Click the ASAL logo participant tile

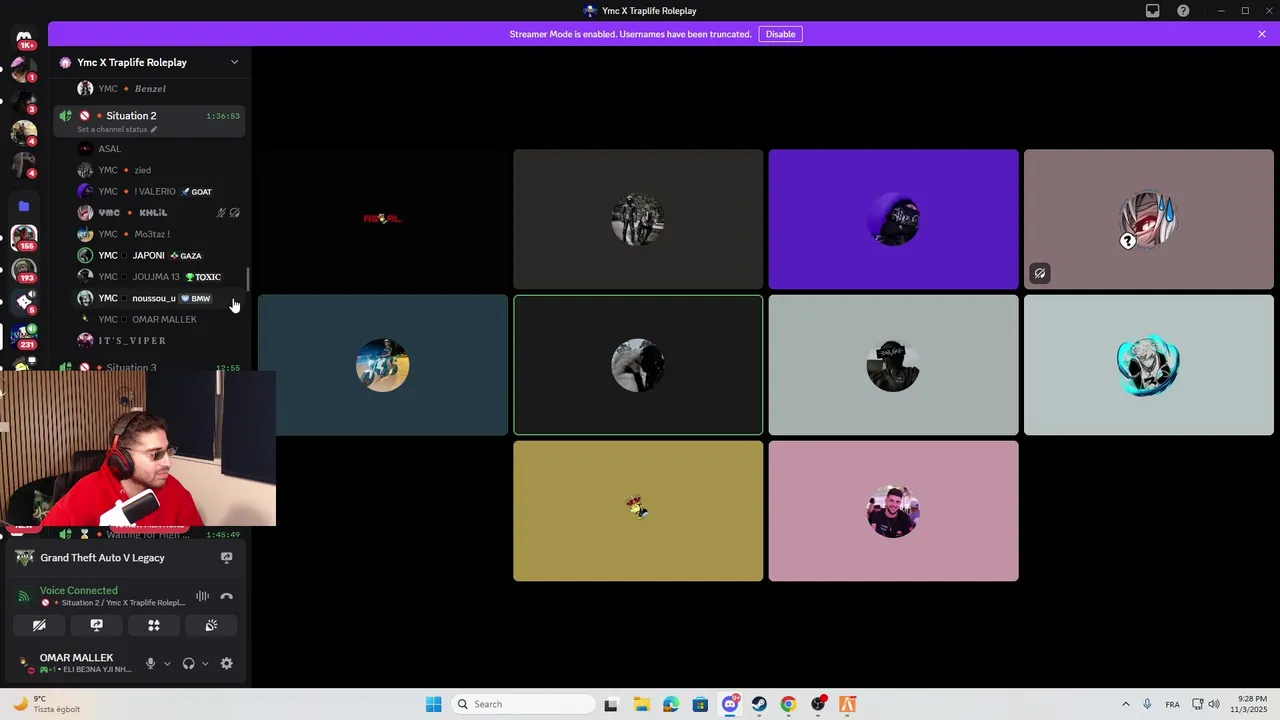click(383, 219)
